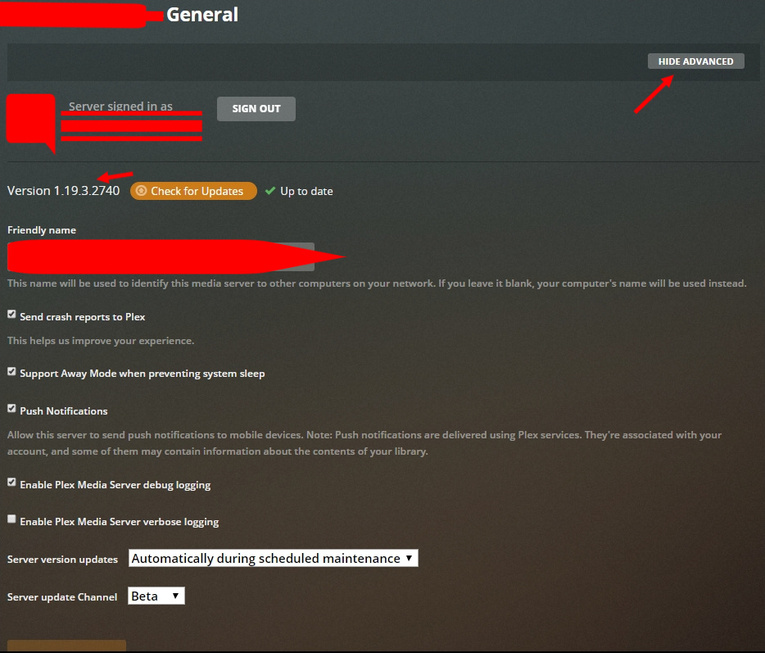Click the Hide Advanced button

coord(696,61)
